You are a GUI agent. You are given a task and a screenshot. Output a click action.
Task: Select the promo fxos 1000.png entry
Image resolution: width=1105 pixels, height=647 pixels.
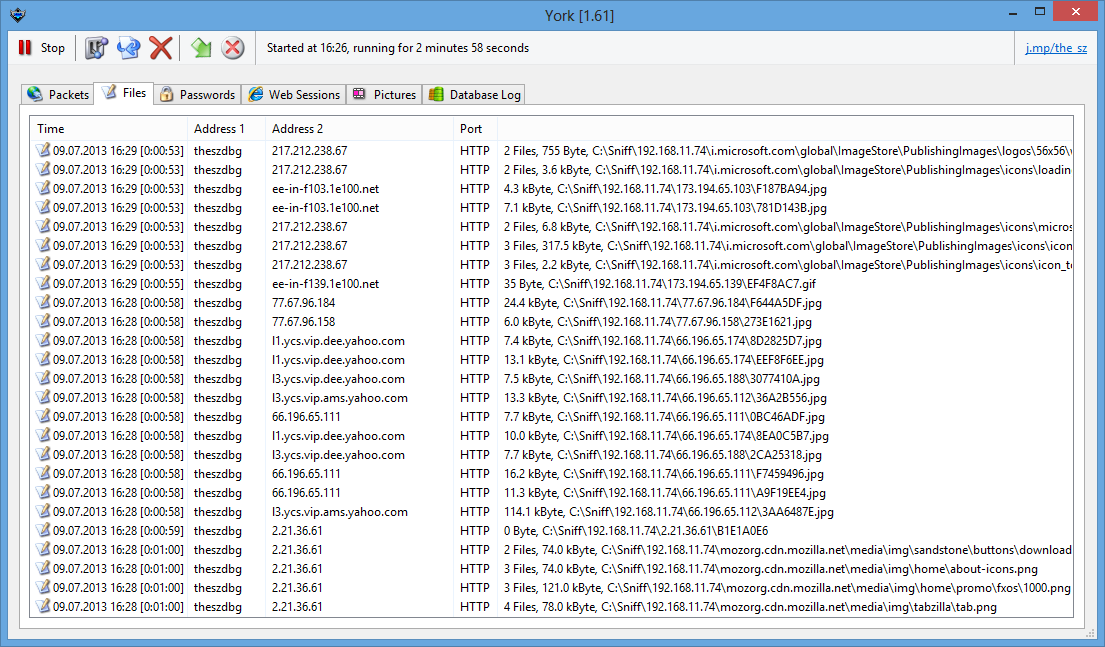pos(552,588)
